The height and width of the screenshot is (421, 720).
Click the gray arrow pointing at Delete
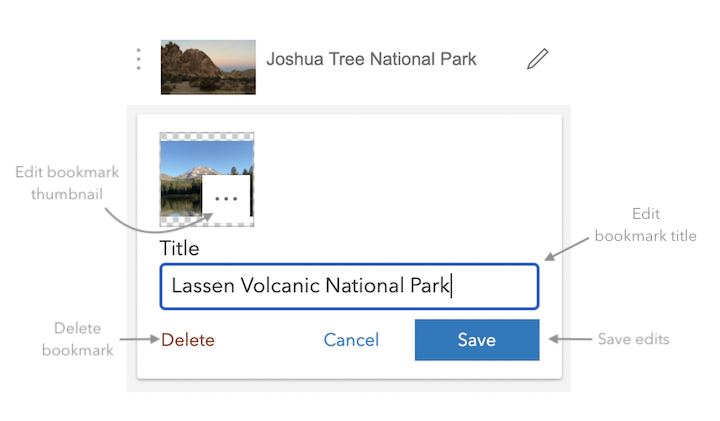tap(140, 339)
